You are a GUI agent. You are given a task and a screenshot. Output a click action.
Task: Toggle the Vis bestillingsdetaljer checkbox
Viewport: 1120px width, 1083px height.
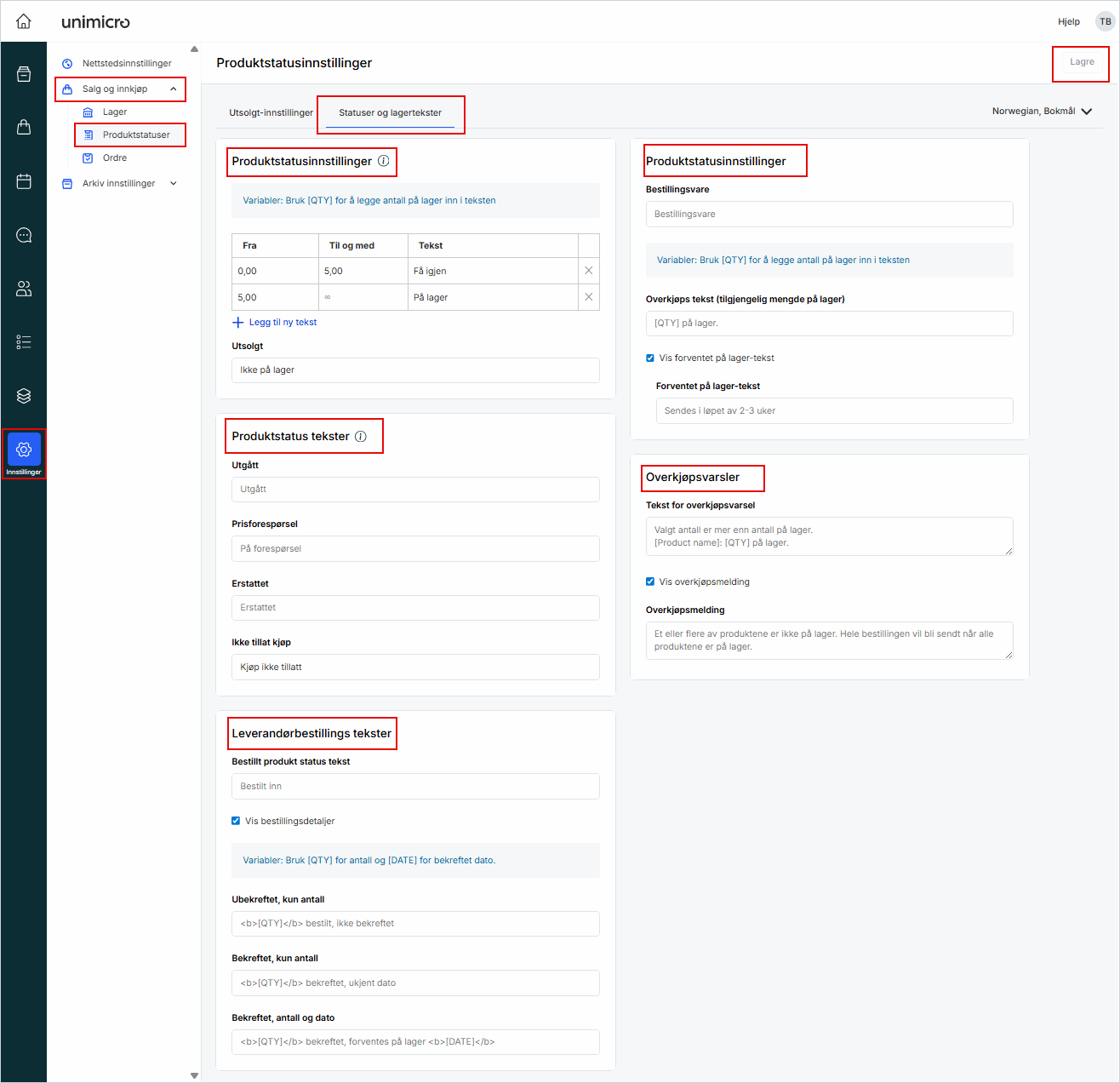click(x=236, y=821)
